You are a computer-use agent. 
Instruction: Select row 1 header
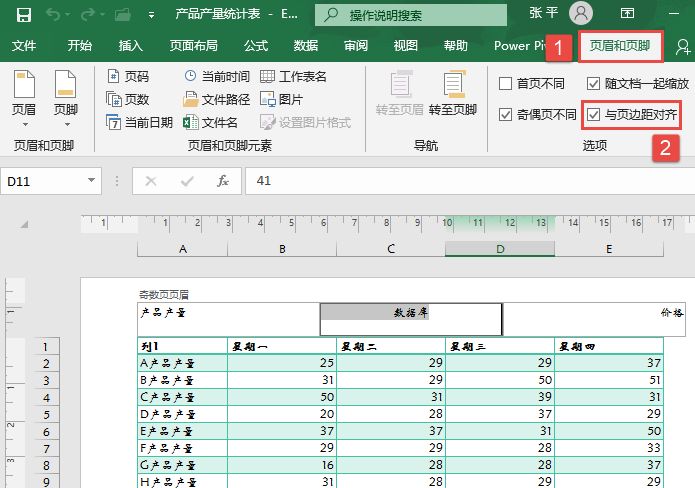tap(46, 347)
